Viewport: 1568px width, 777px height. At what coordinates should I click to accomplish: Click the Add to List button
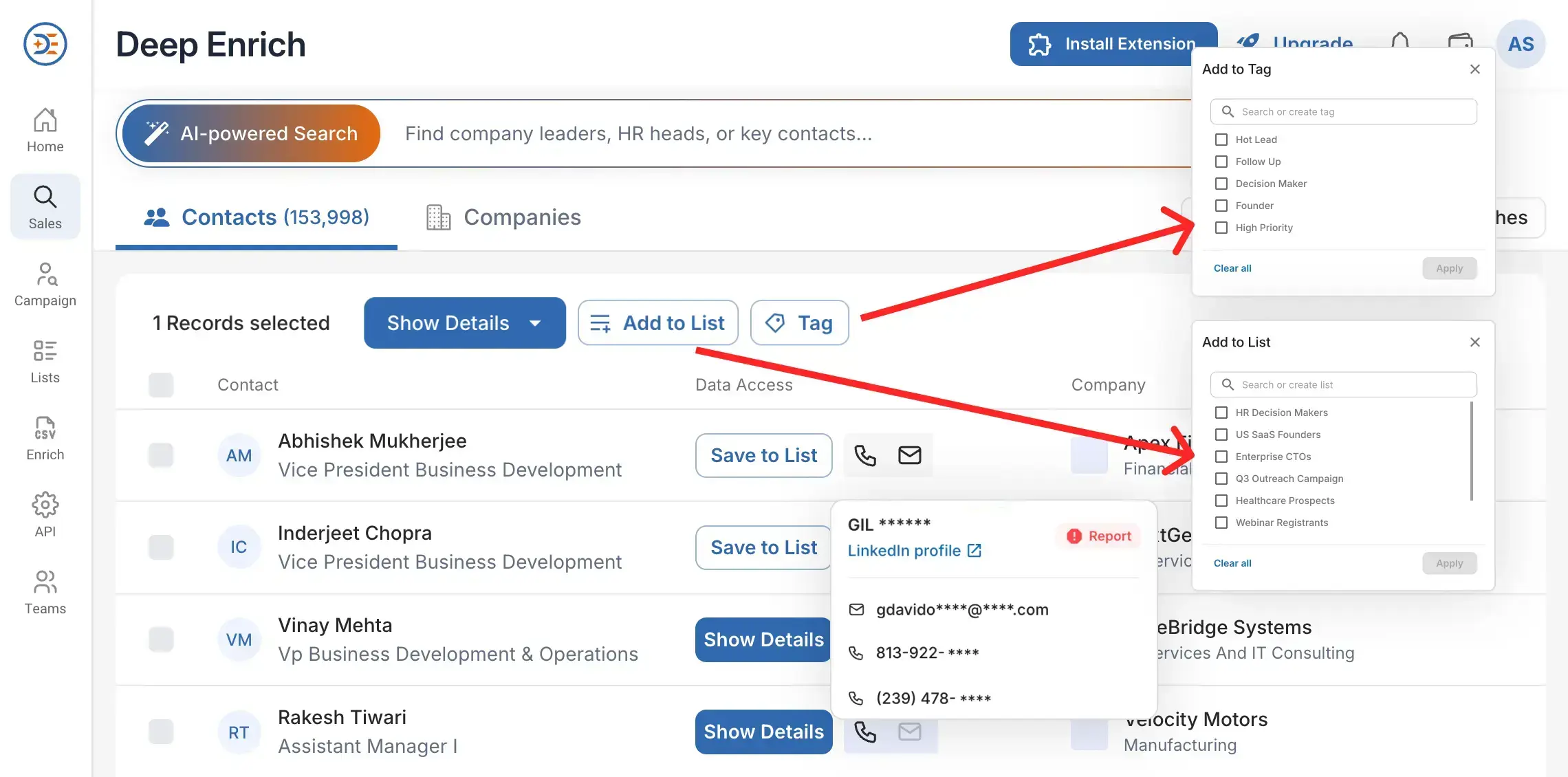(x=658, y=323)
